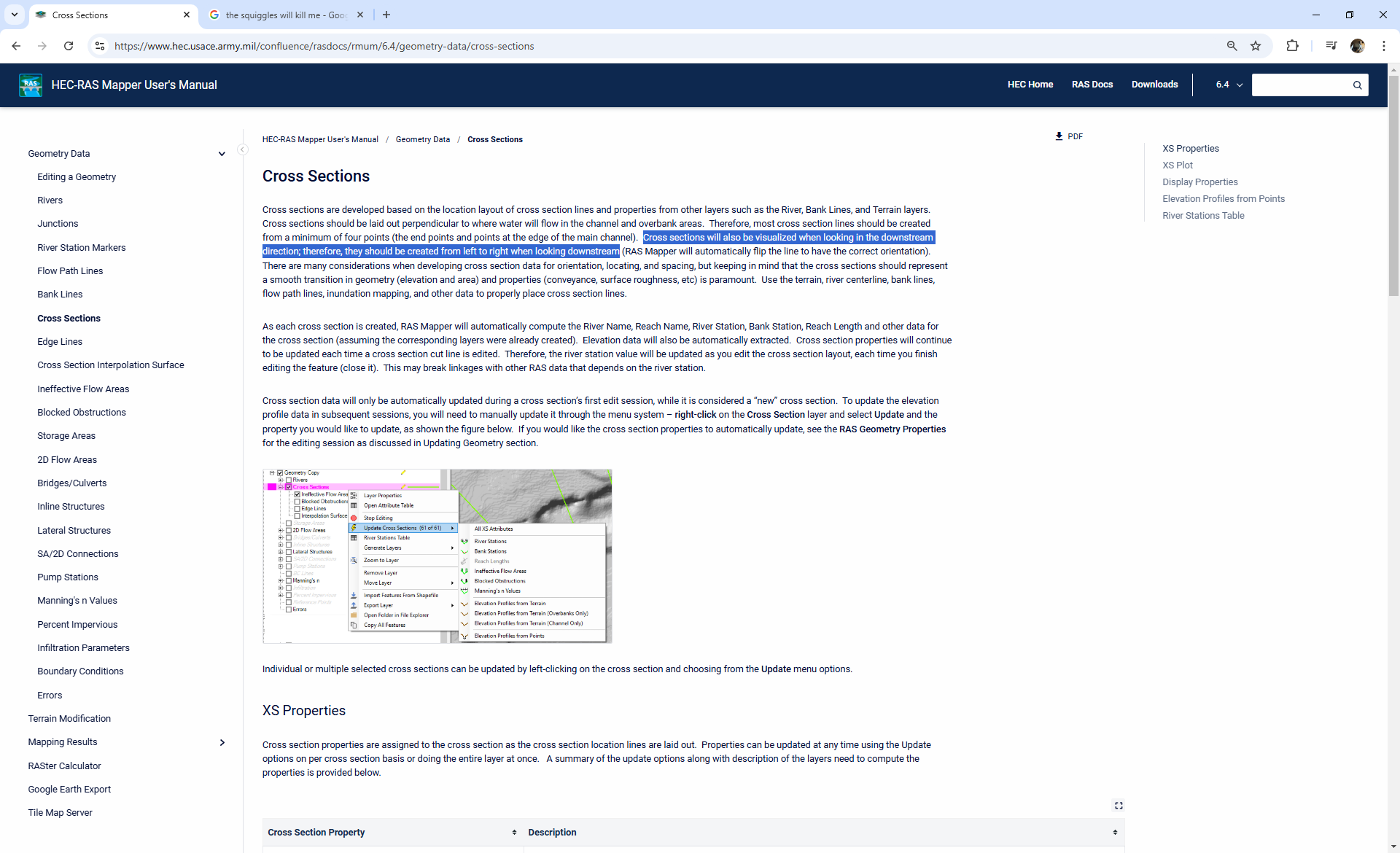Collapse the Geometry Data section
Image resolution: width=1400 pixels, height=853 pixels.
coord(222,154)
